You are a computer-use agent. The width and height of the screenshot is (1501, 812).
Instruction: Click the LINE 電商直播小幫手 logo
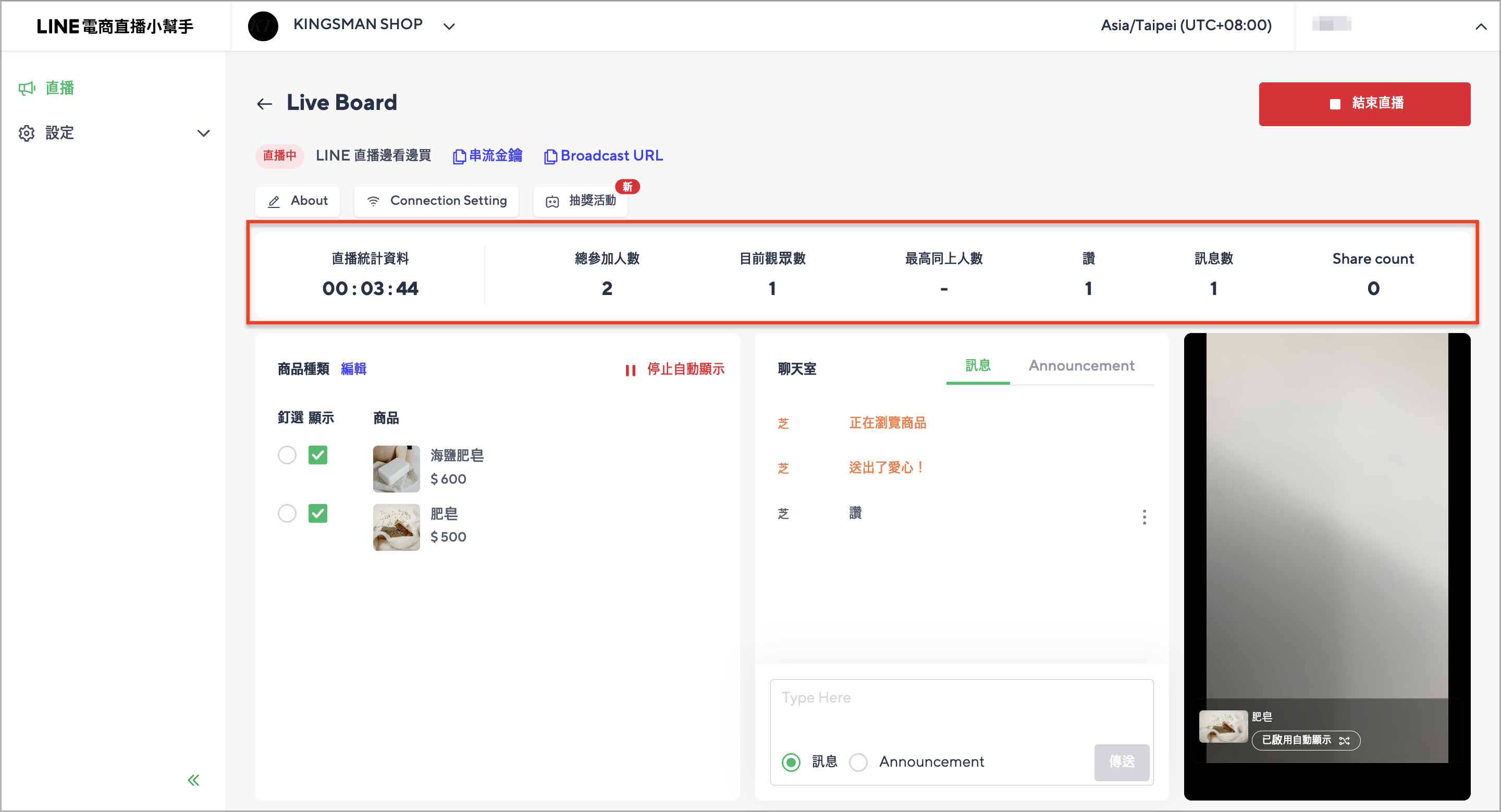pos(115,26)
